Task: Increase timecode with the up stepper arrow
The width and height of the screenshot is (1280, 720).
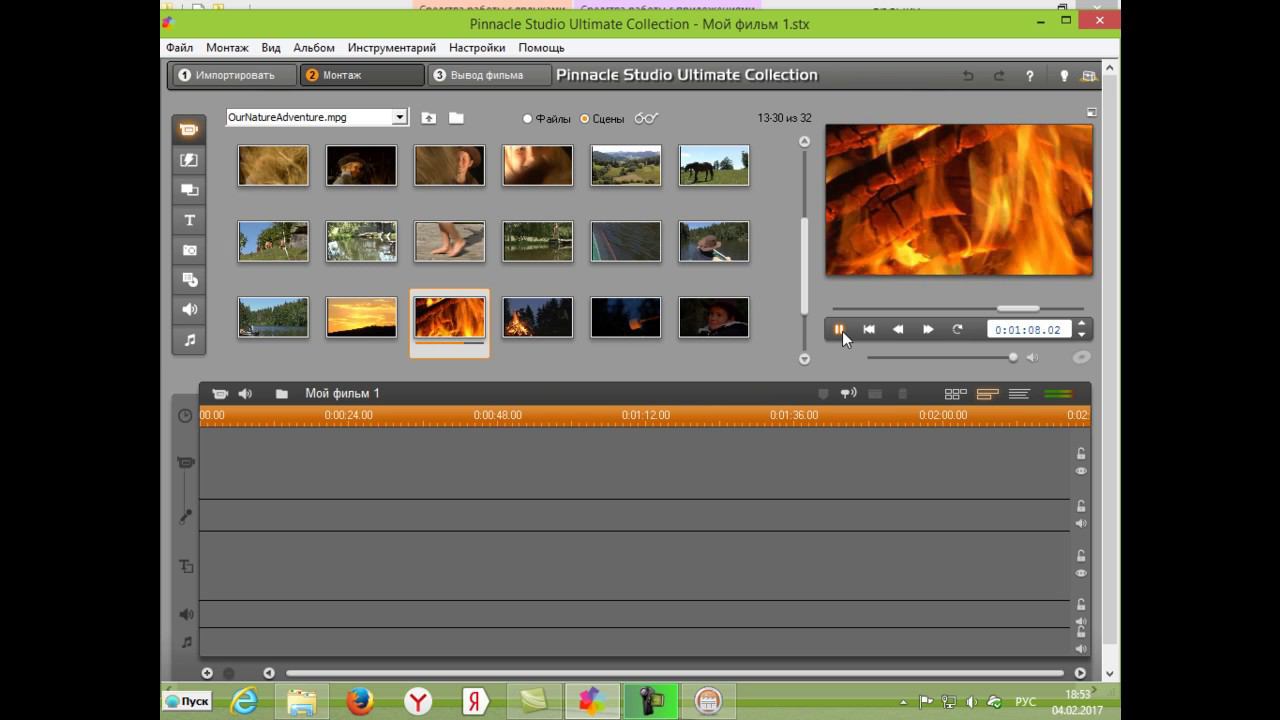Action: point(1081,324)
